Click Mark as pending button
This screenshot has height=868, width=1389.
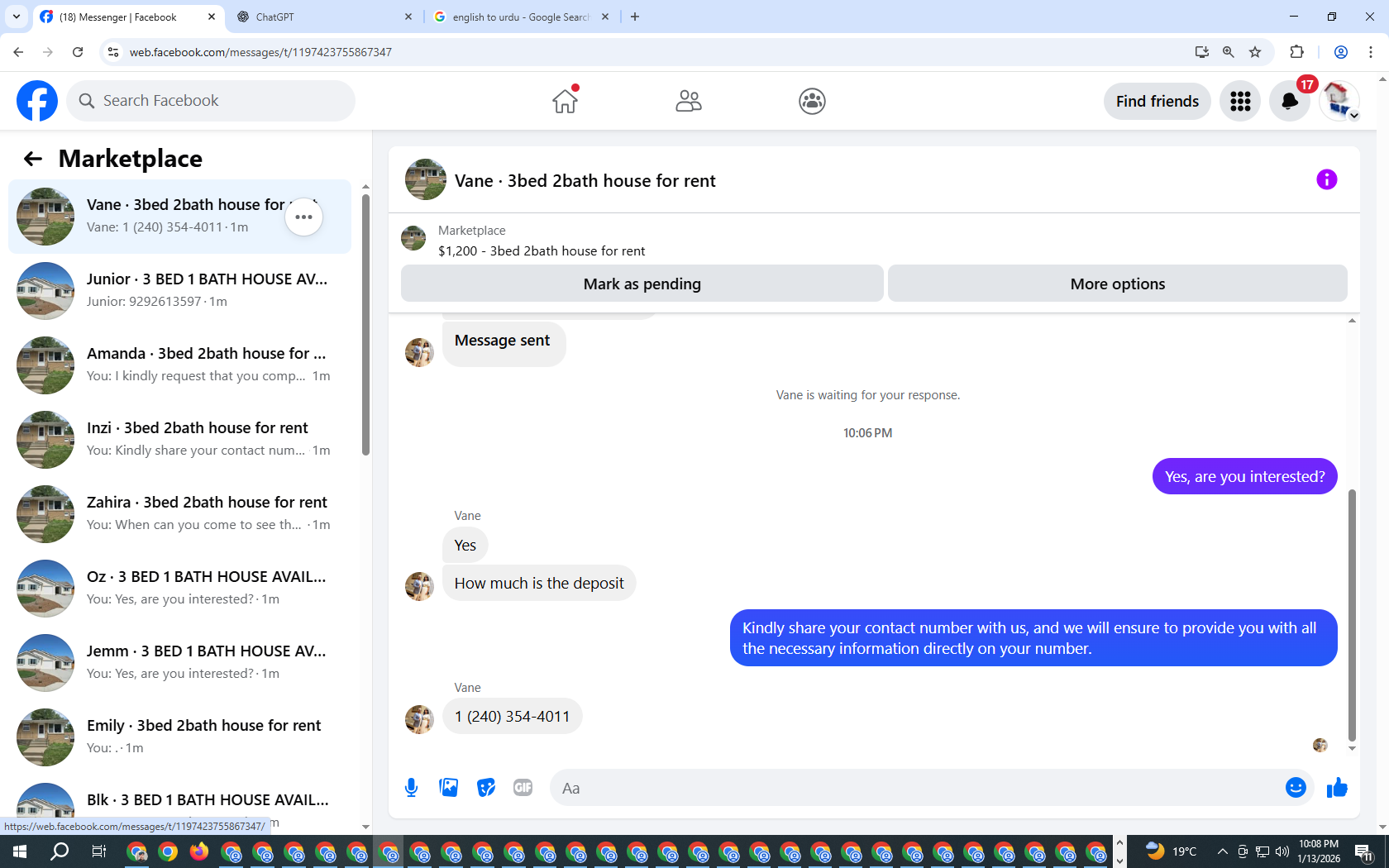pyautogui.click(x=642, y=284)
